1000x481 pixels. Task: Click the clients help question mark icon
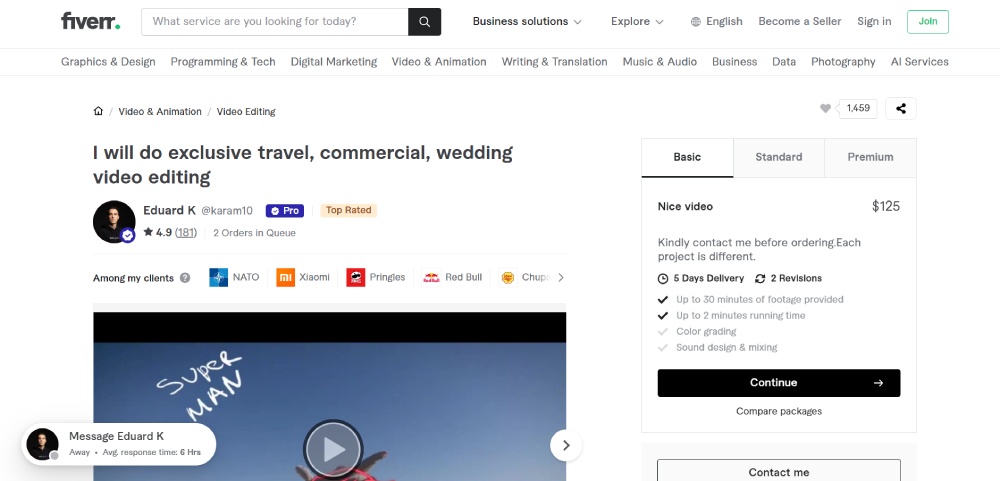185,278
